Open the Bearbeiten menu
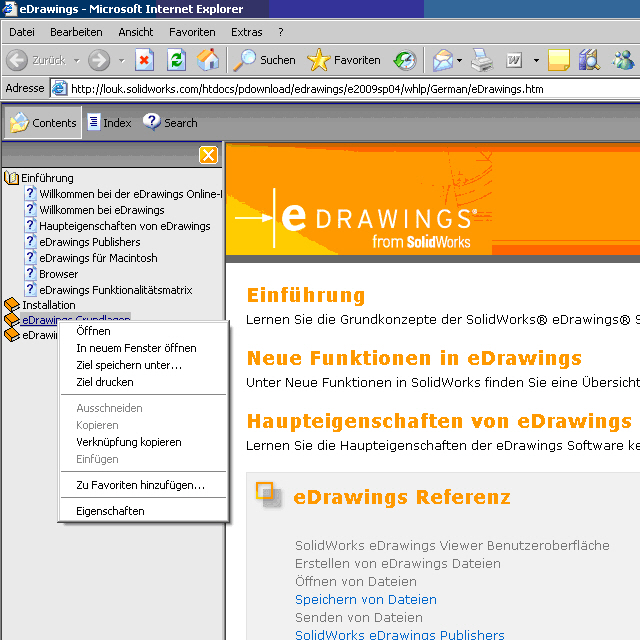This screenshot has width=640, height=640. [76, 32]
